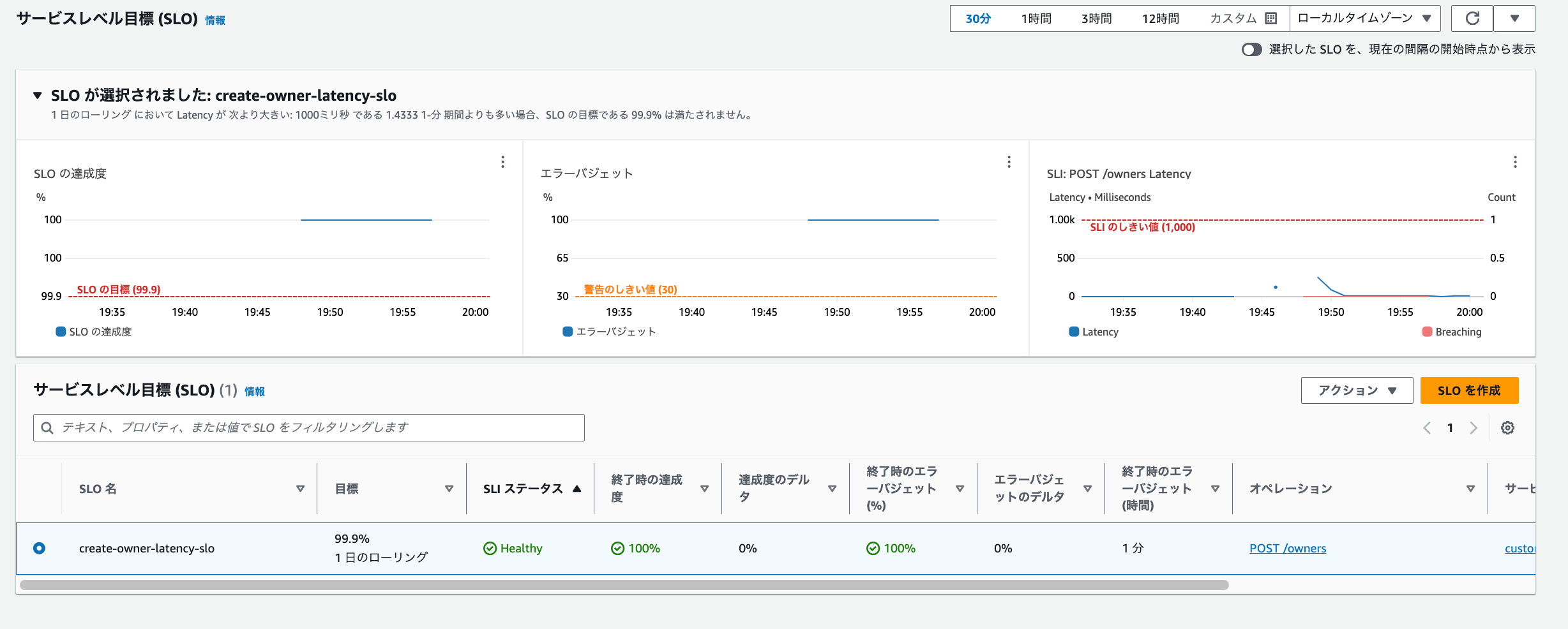
Task: Go to next page of SLO table
Action: pos(1474,428)
